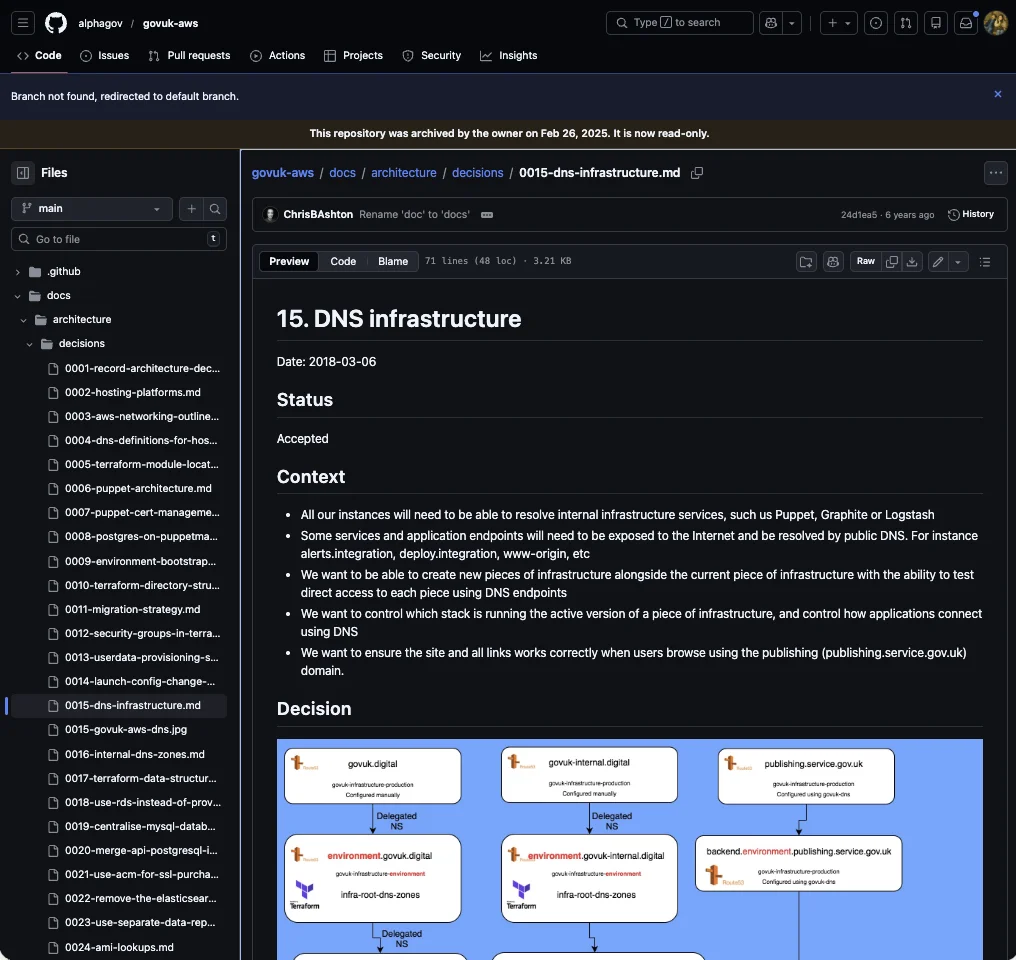This screenshot has width=1016, height=960.
Task: Open the Security tab
Action: pos(432,56)
